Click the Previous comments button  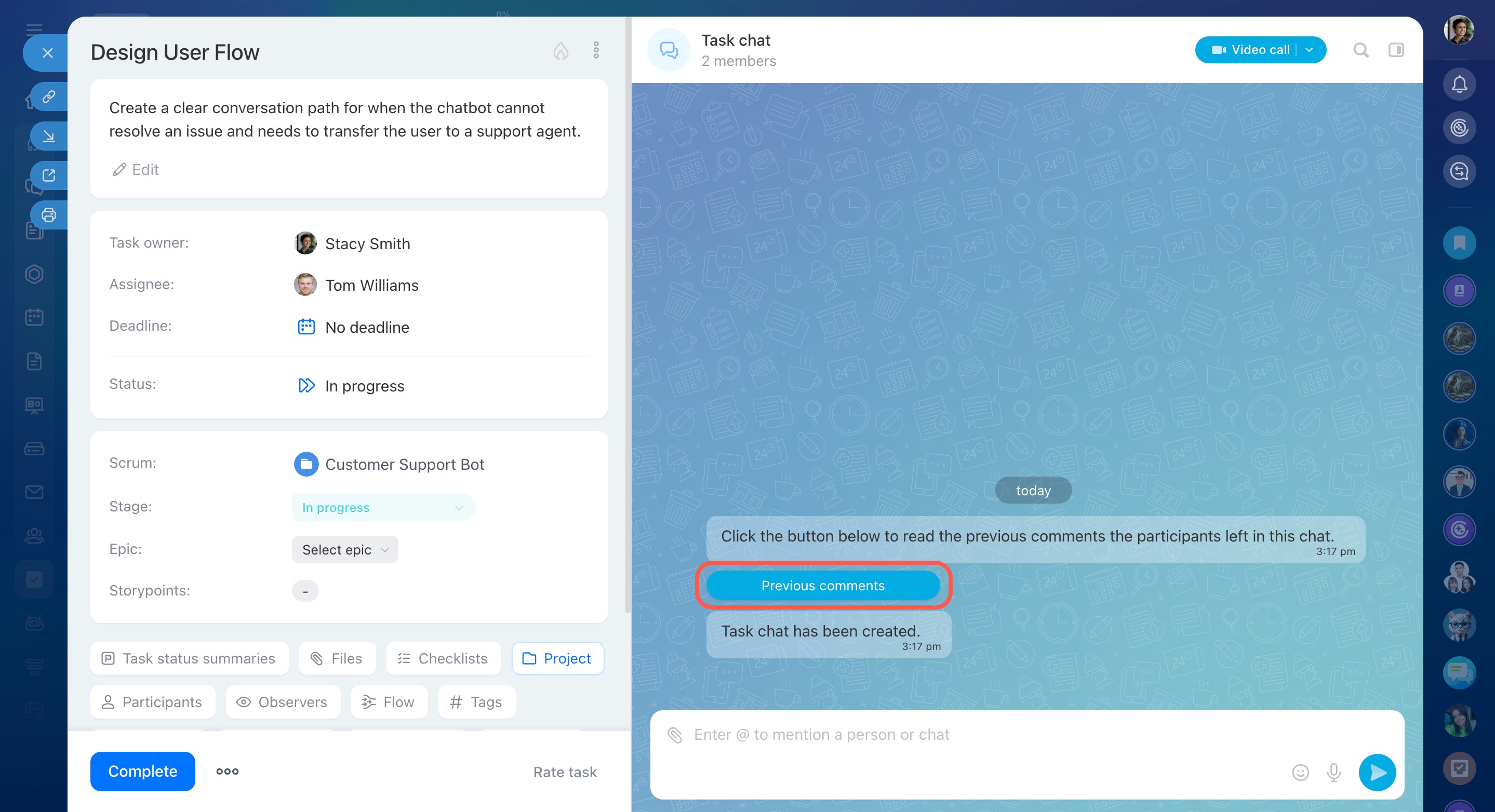(822, 585)
